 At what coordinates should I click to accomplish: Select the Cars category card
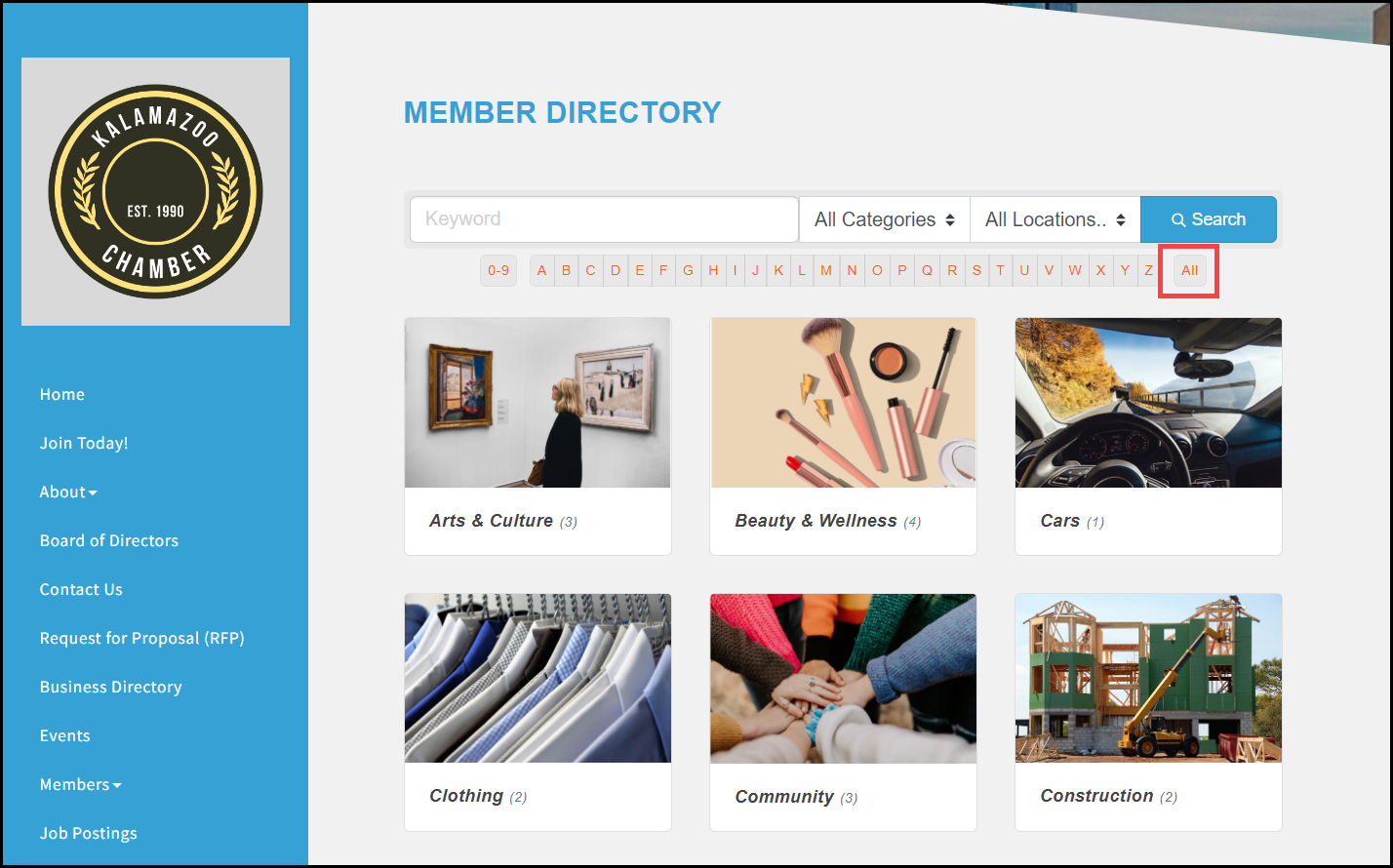[1148, 436]
